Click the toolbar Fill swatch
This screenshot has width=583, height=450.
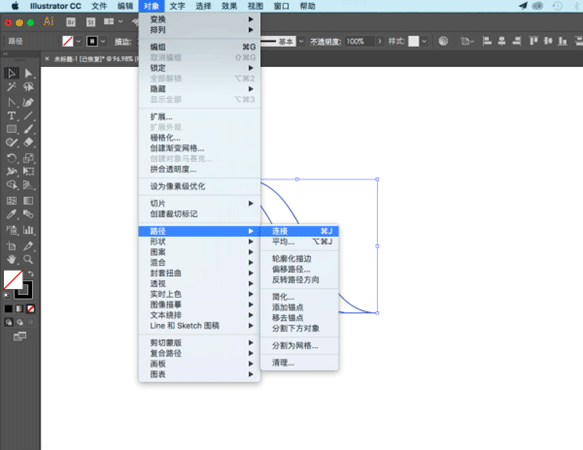13,280
